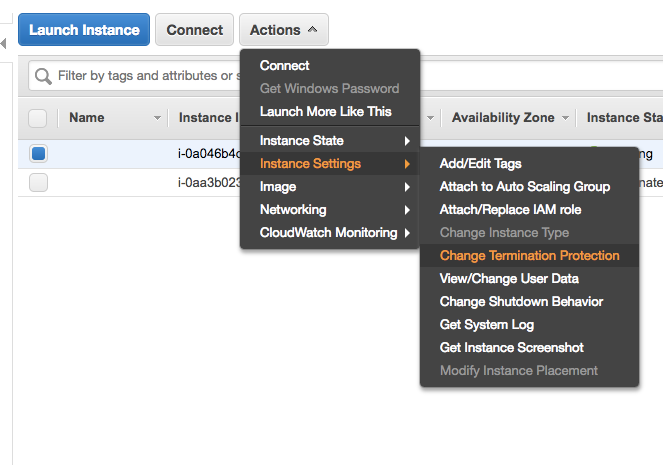Uncheck the selected i-0a046b4 instance checkbox
The height and width of the screenshot is (465, 663).
(38, 153)
